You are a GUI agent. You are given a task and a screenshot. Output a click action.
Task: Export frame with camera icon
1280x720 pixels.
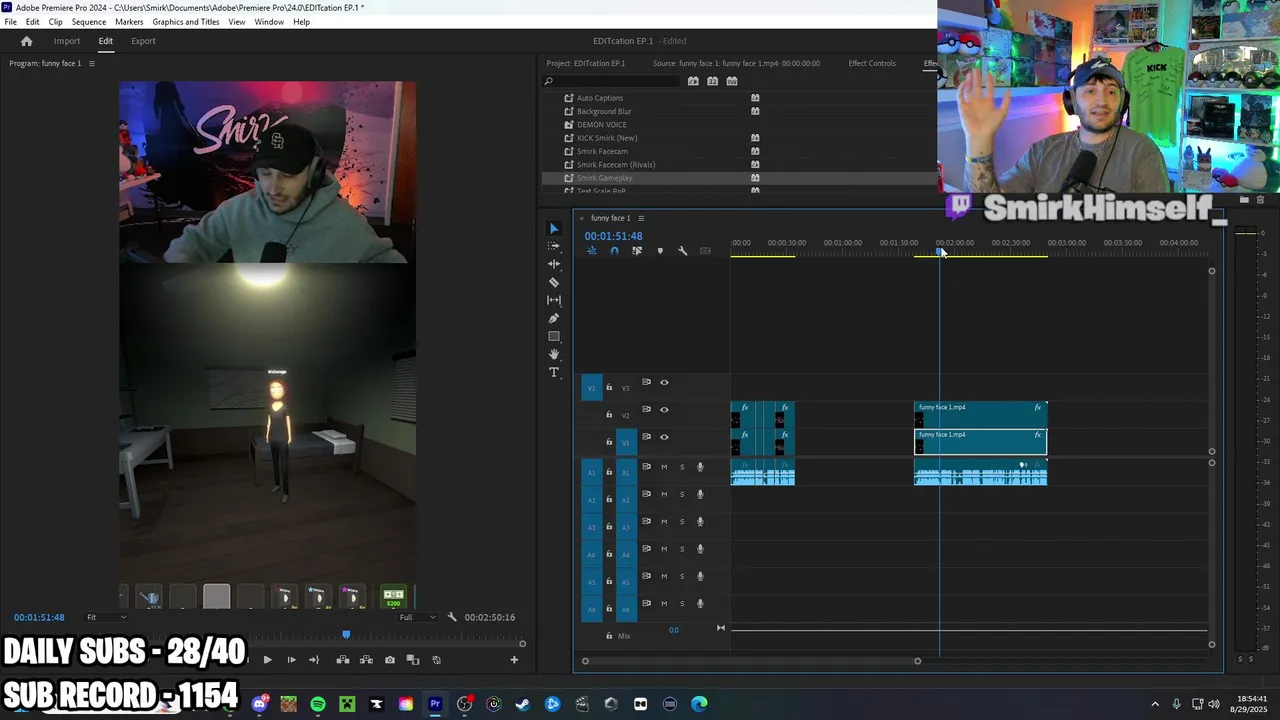pyautogui.click(x=390, y=660)
